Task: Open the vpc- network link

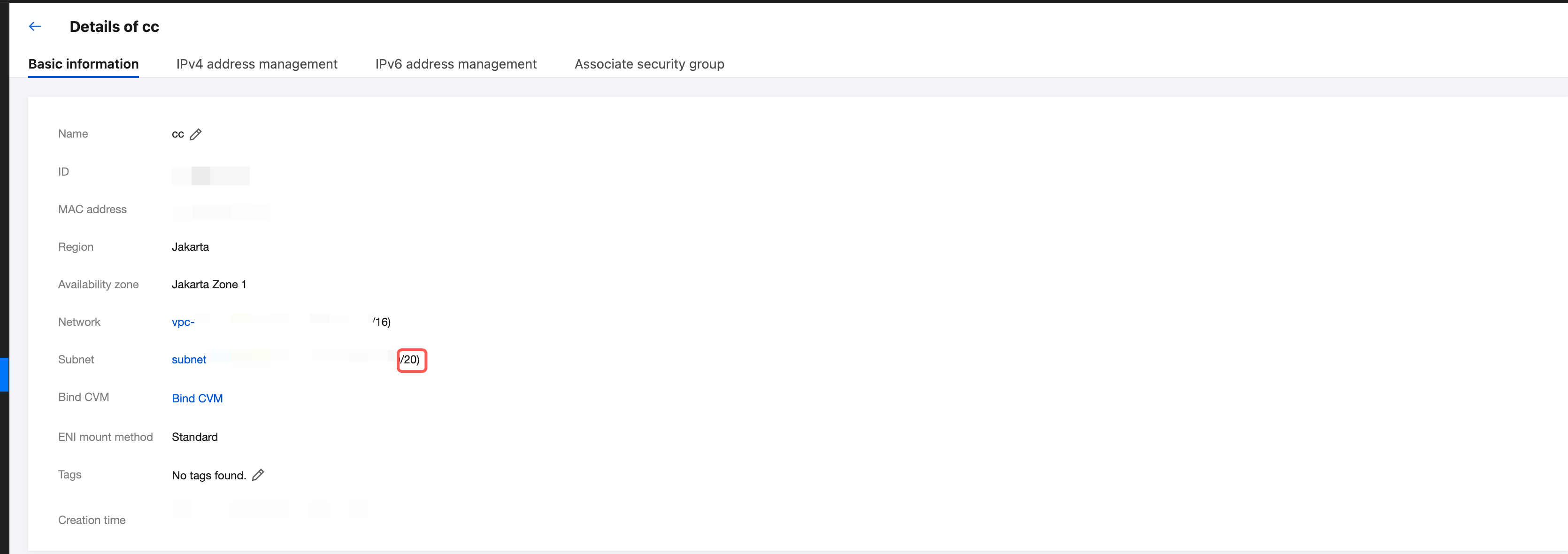Action: tap(183, 322)
